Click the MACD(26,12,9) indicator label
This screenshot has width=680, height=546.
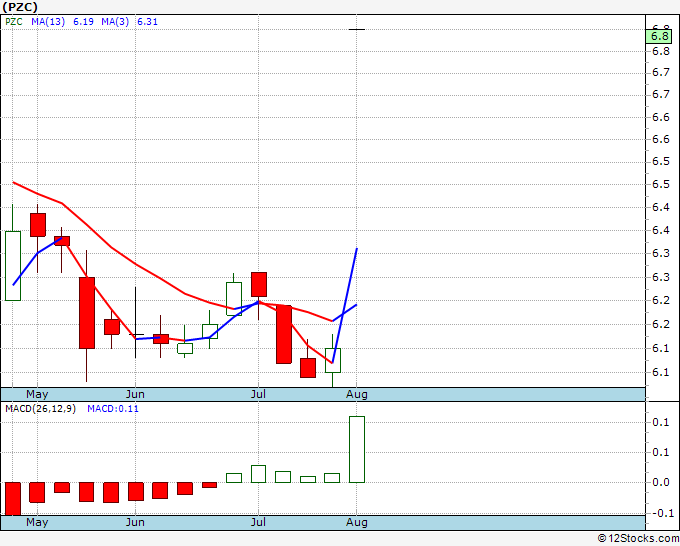[x=40, y=409]
